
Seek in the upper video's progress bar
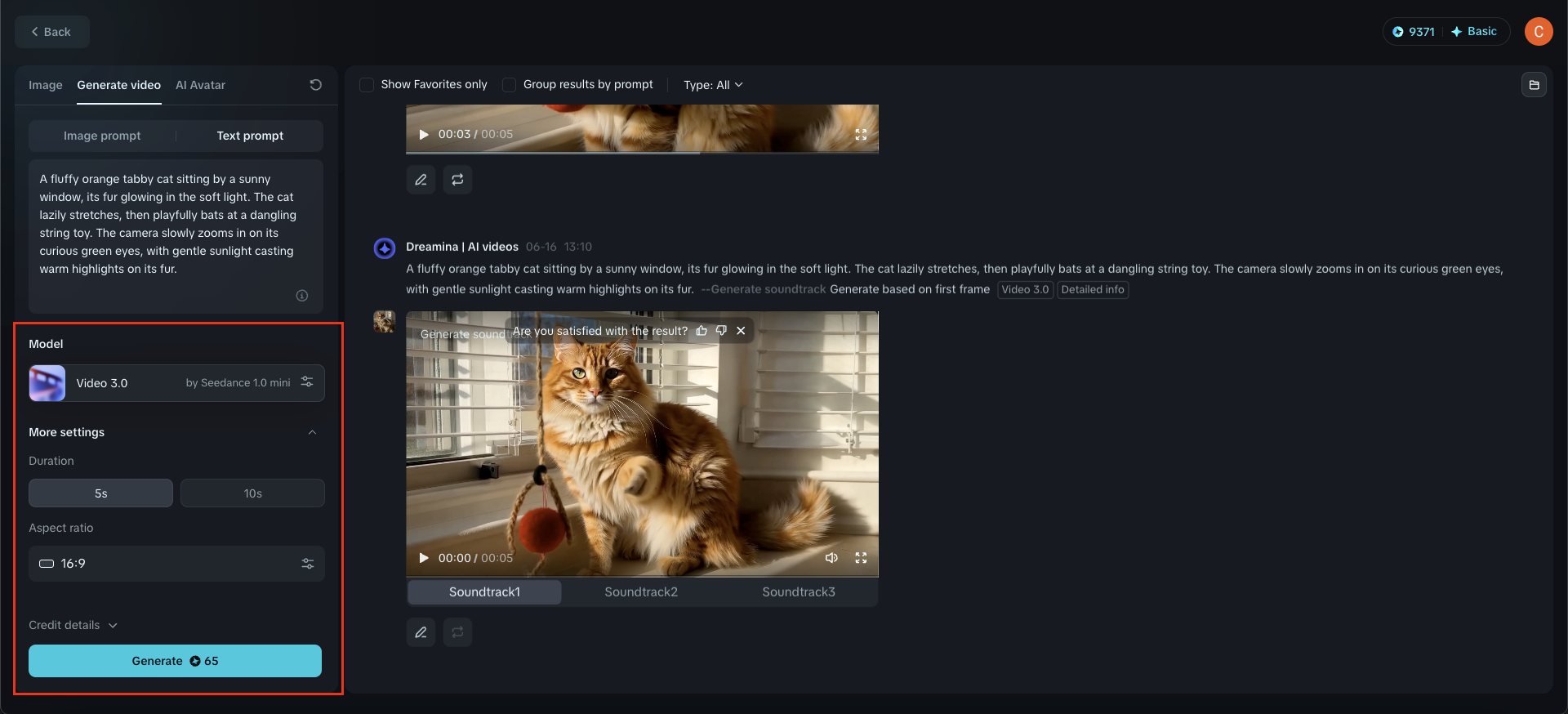click(x=642, y=153)
